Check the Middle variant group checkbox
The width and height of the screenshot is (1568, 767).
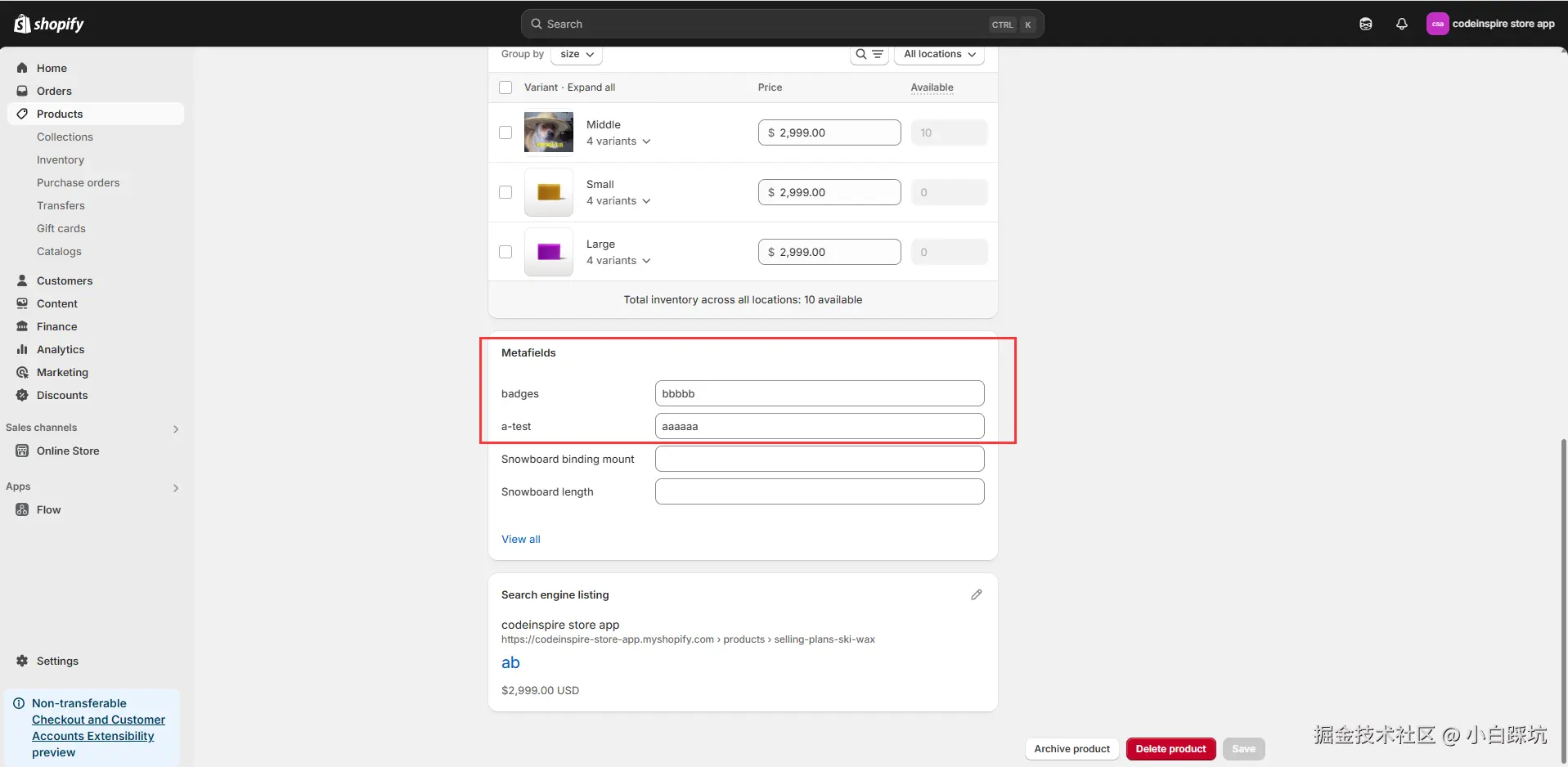tap(505, 132)
